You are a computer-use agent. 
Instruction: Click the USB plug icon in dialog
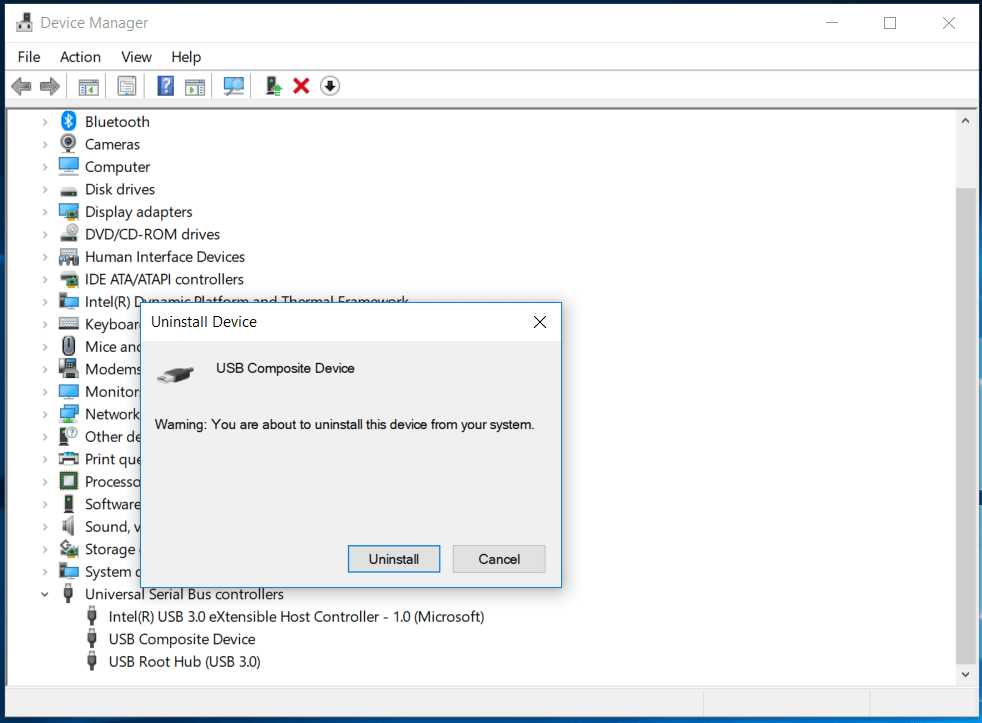click(175, 375)
